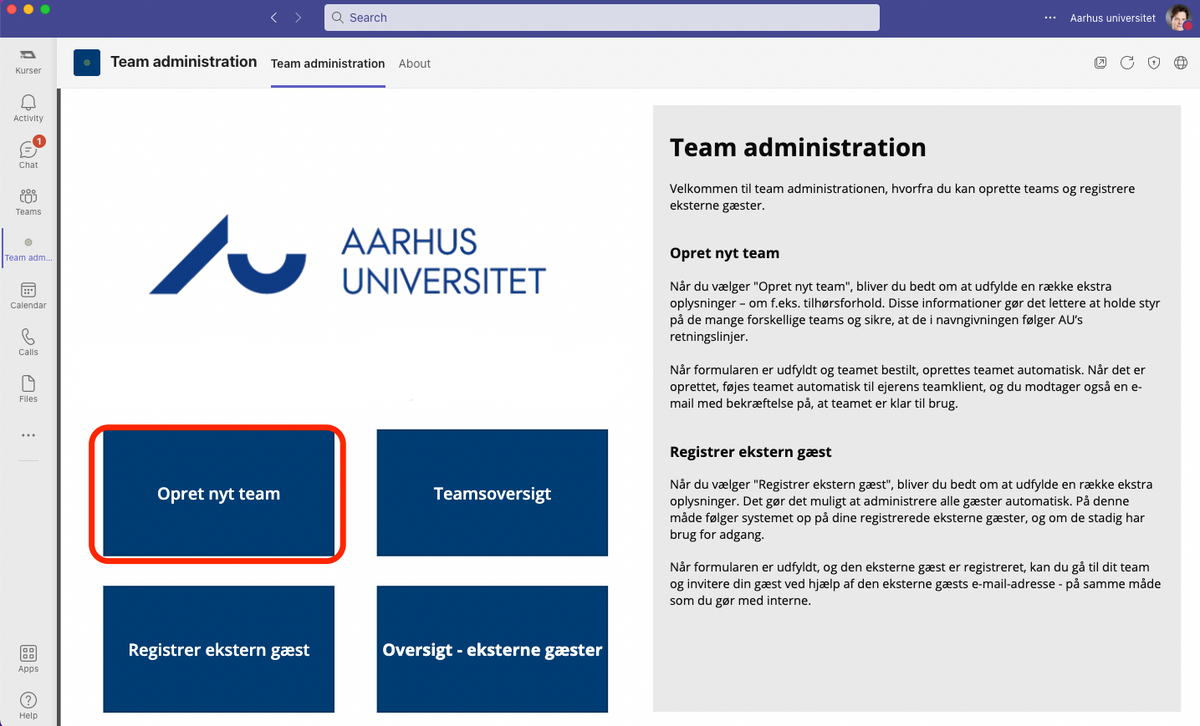The height and width of the screenshot is (726, 1200).
Task: Open Kurser in the left app bar
Action: (28, 61)
